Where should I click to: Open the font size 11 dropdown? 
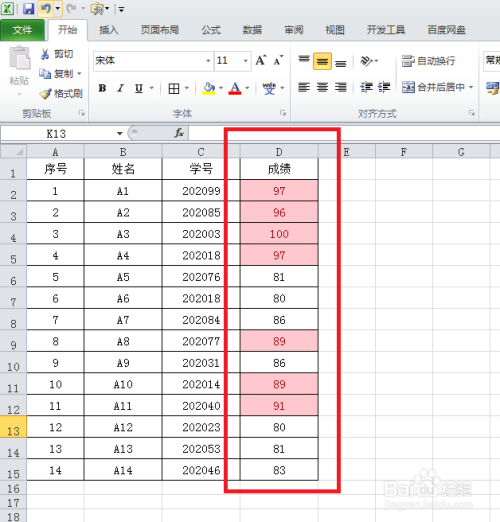point(245,61)
